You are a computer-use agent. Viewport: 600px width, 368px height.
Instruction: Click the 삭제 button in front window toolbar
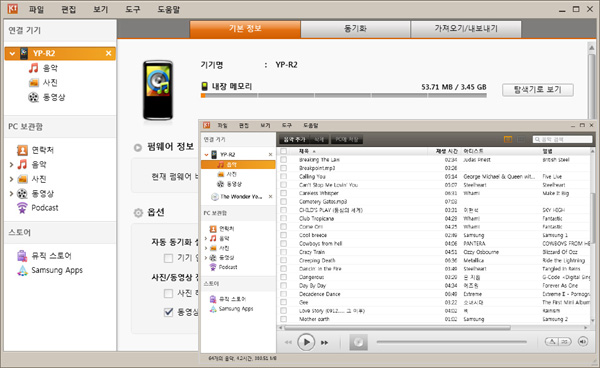[x=319, y=140]
